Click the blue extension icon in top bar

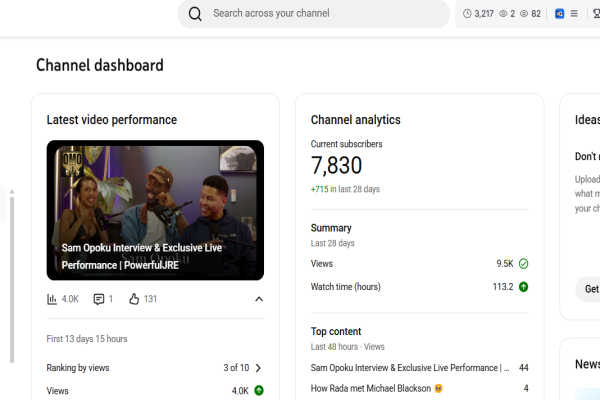[x=560, y=14]
